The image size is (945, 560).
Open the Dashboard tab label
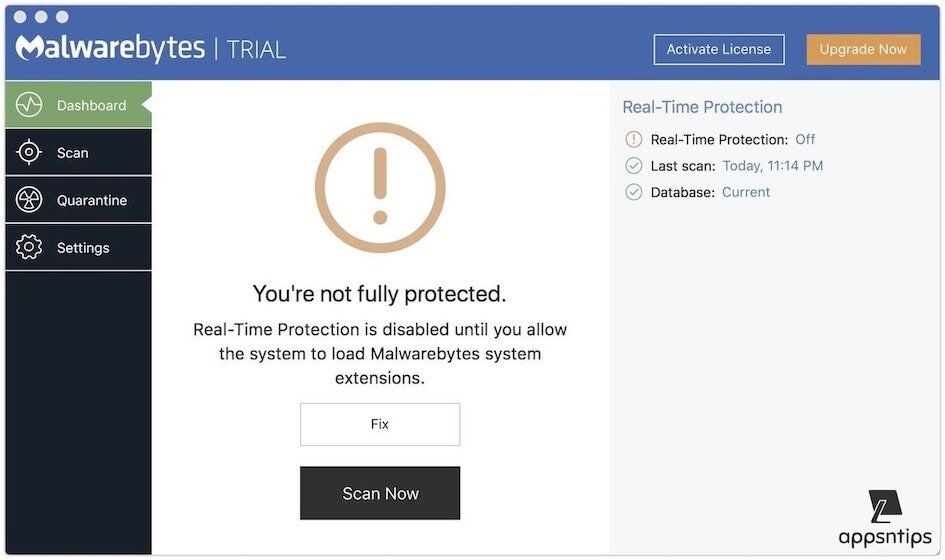click(91, 105)
